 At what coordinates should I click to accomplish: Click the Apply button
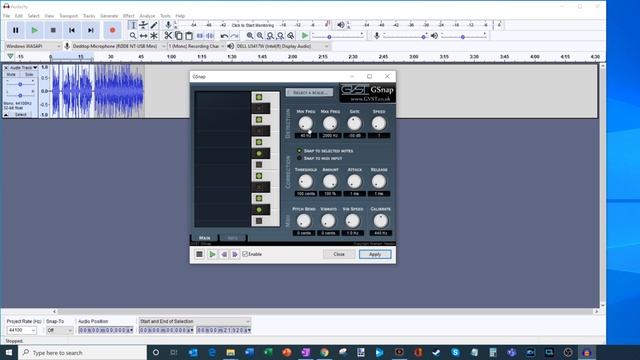[x=375, y=254]
